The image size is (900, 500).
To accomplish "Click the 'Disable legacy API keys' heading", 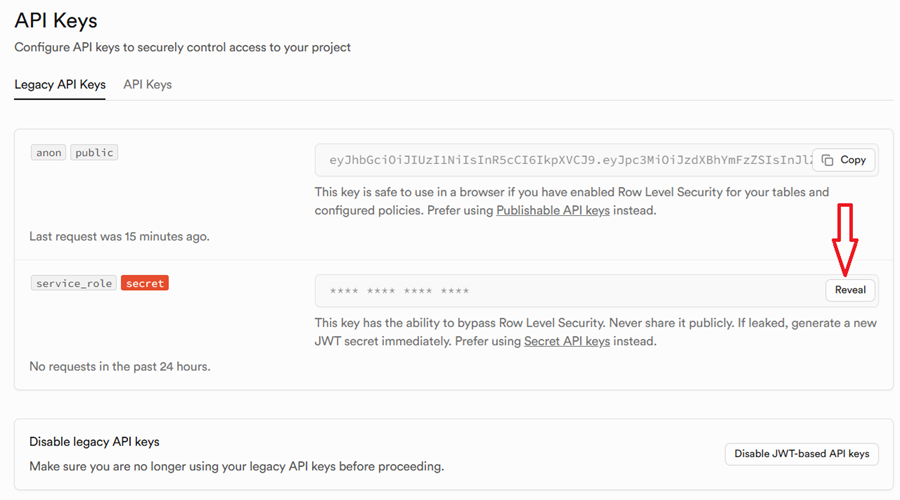I will [94, 442].
